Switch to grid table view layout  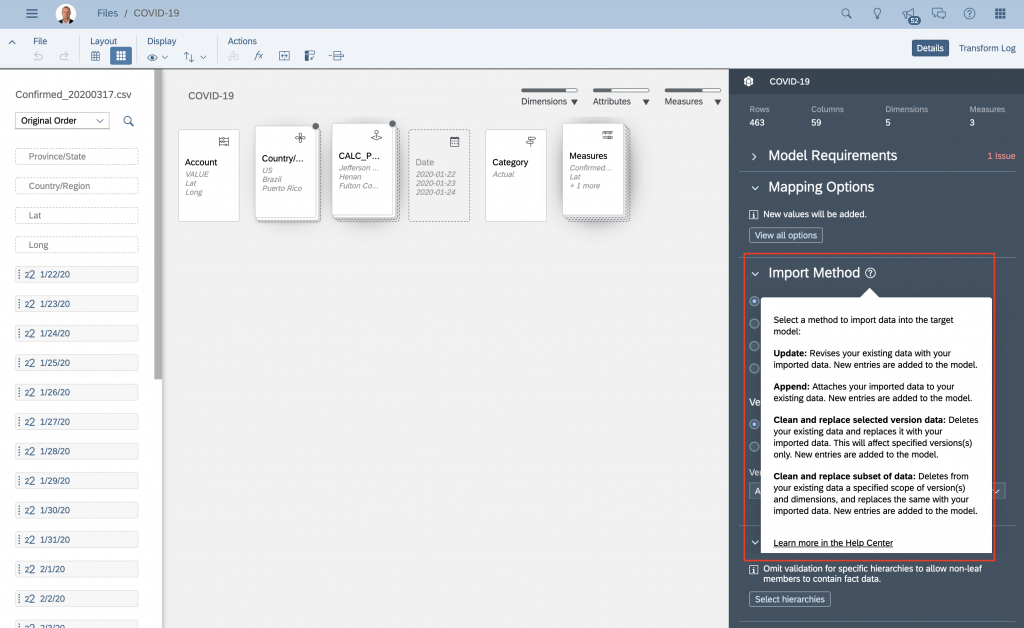[95, 56]
